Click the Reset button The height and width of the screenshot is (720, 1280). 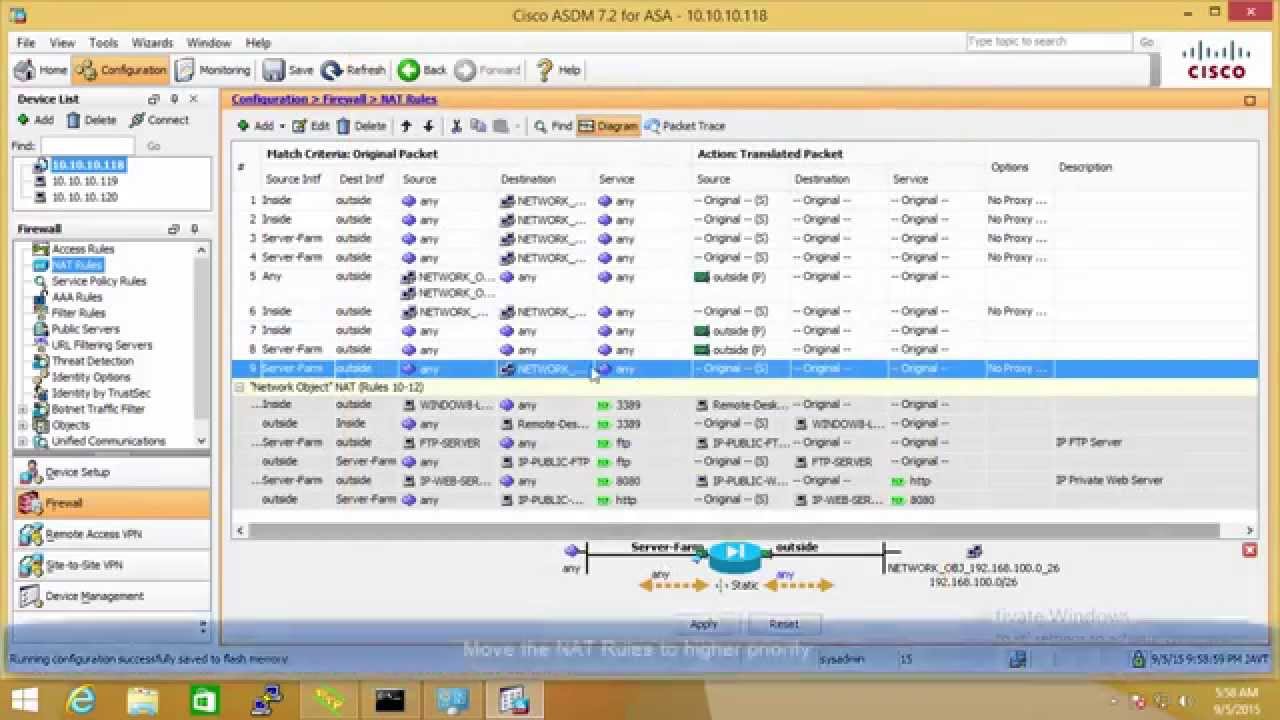(784, 624)
